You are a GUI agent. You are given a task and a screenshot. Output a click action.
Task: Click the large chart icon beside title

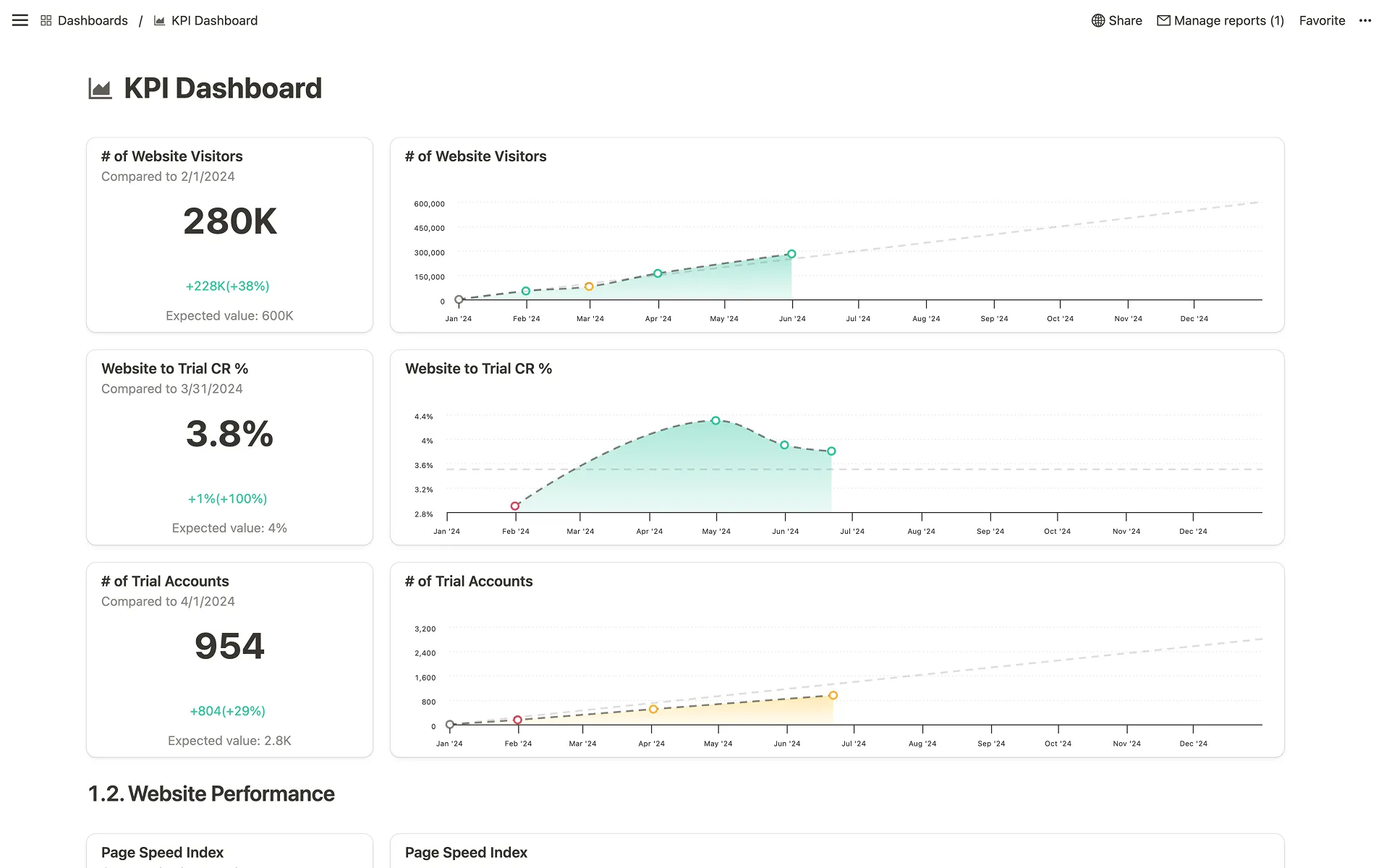tap(100, 89)
